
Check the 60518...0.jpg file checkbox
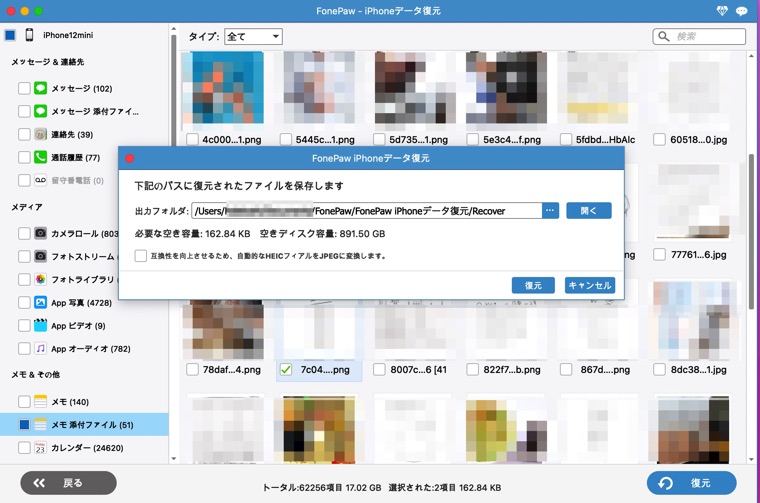tap(659, 140)
